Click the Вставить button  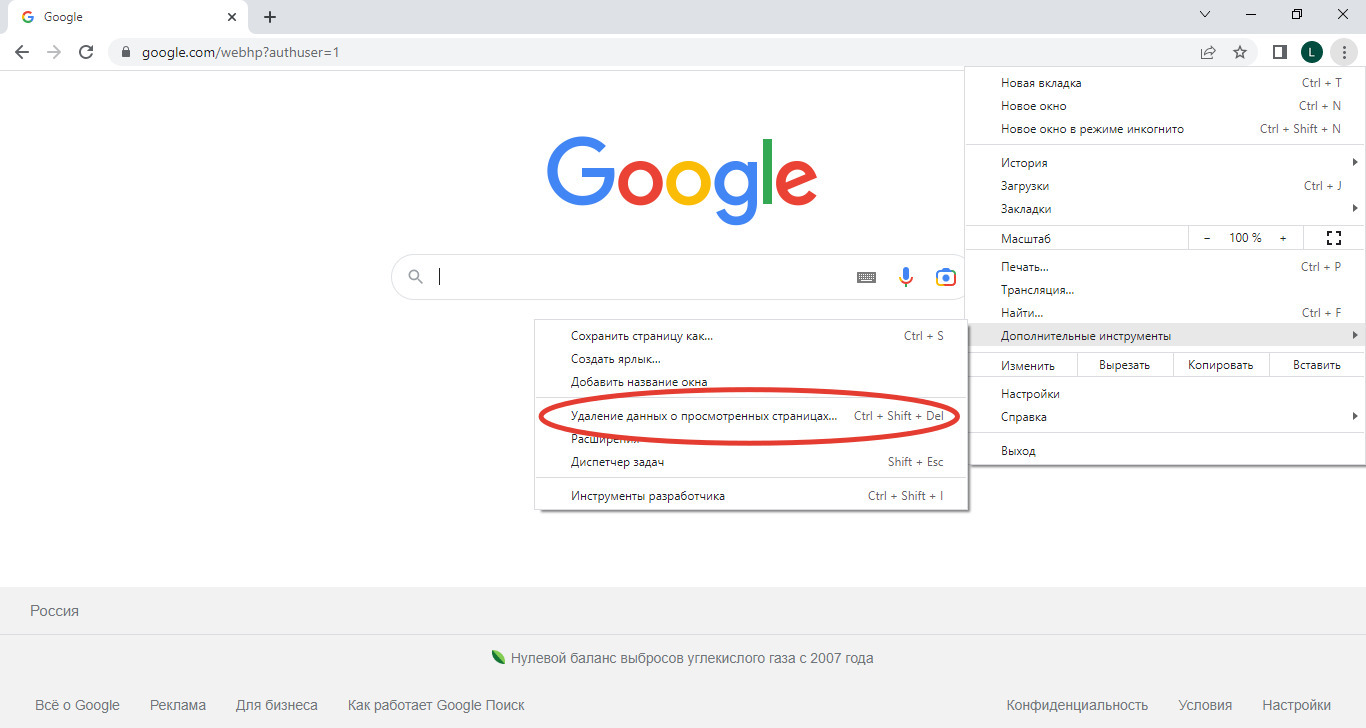[1316, 365]
